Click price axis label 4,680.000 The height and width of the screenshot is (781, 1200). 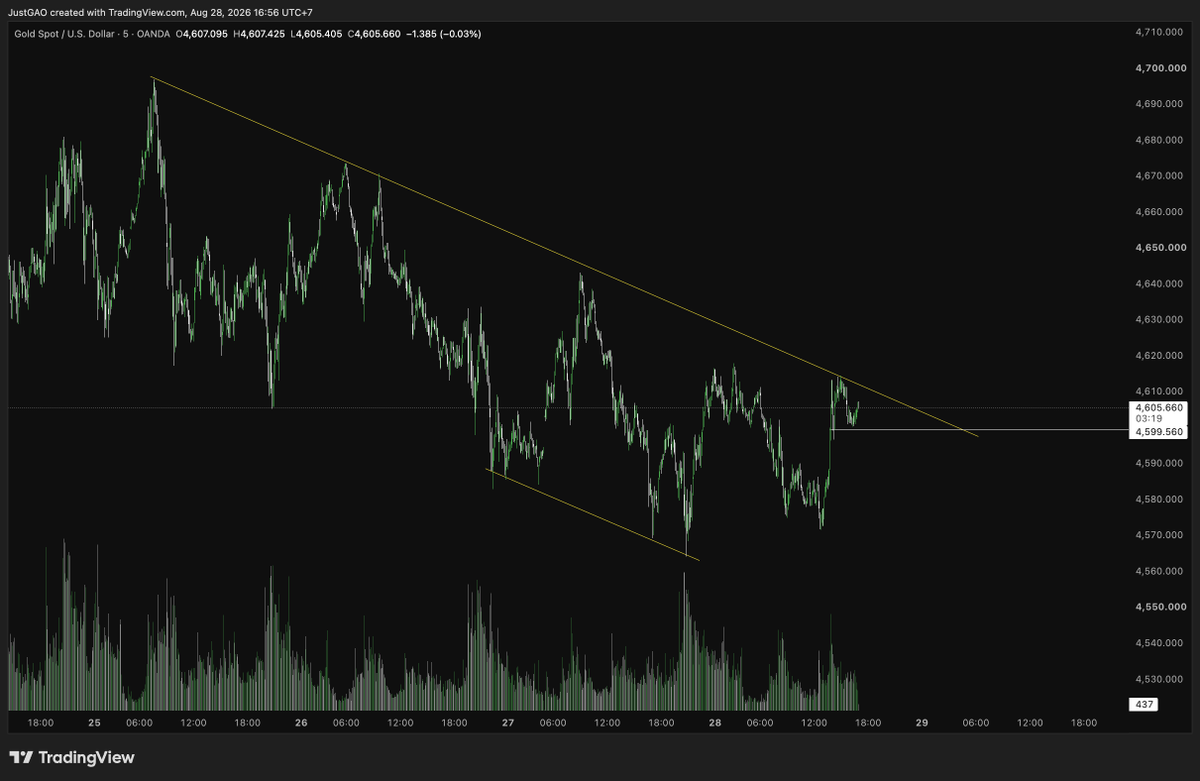1160,140
